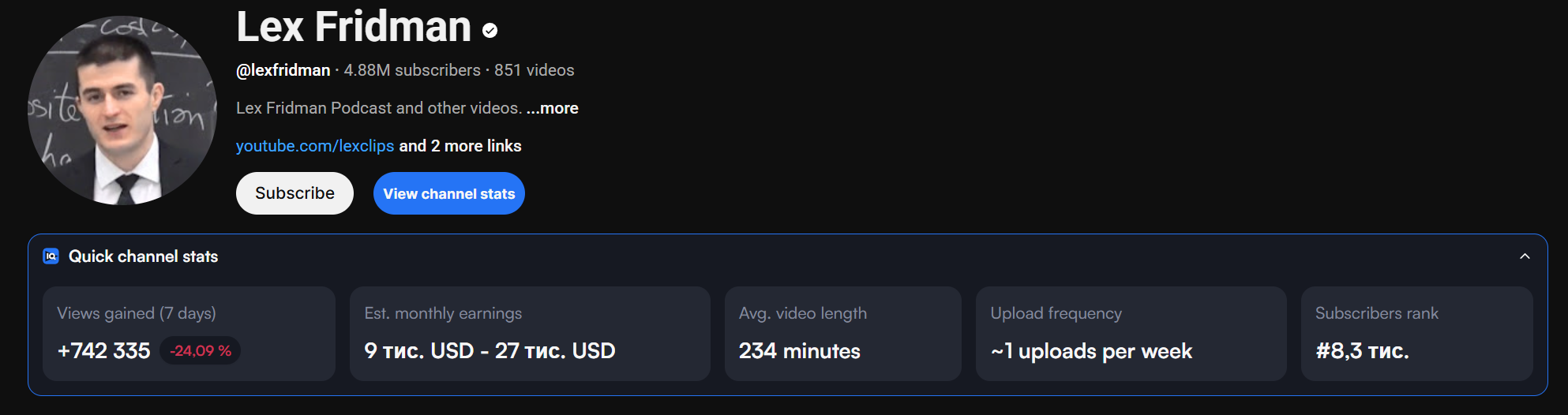Open the youtube.com/lexclips link

coord(315,146)
